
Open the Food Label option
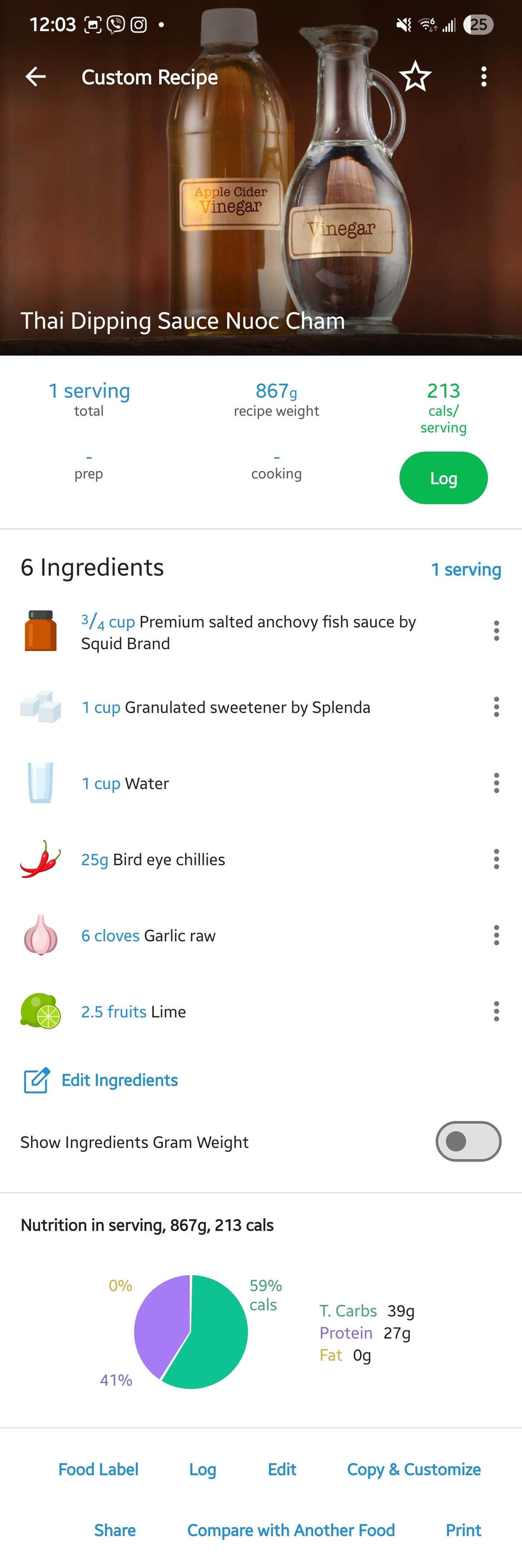(99, 1469)
